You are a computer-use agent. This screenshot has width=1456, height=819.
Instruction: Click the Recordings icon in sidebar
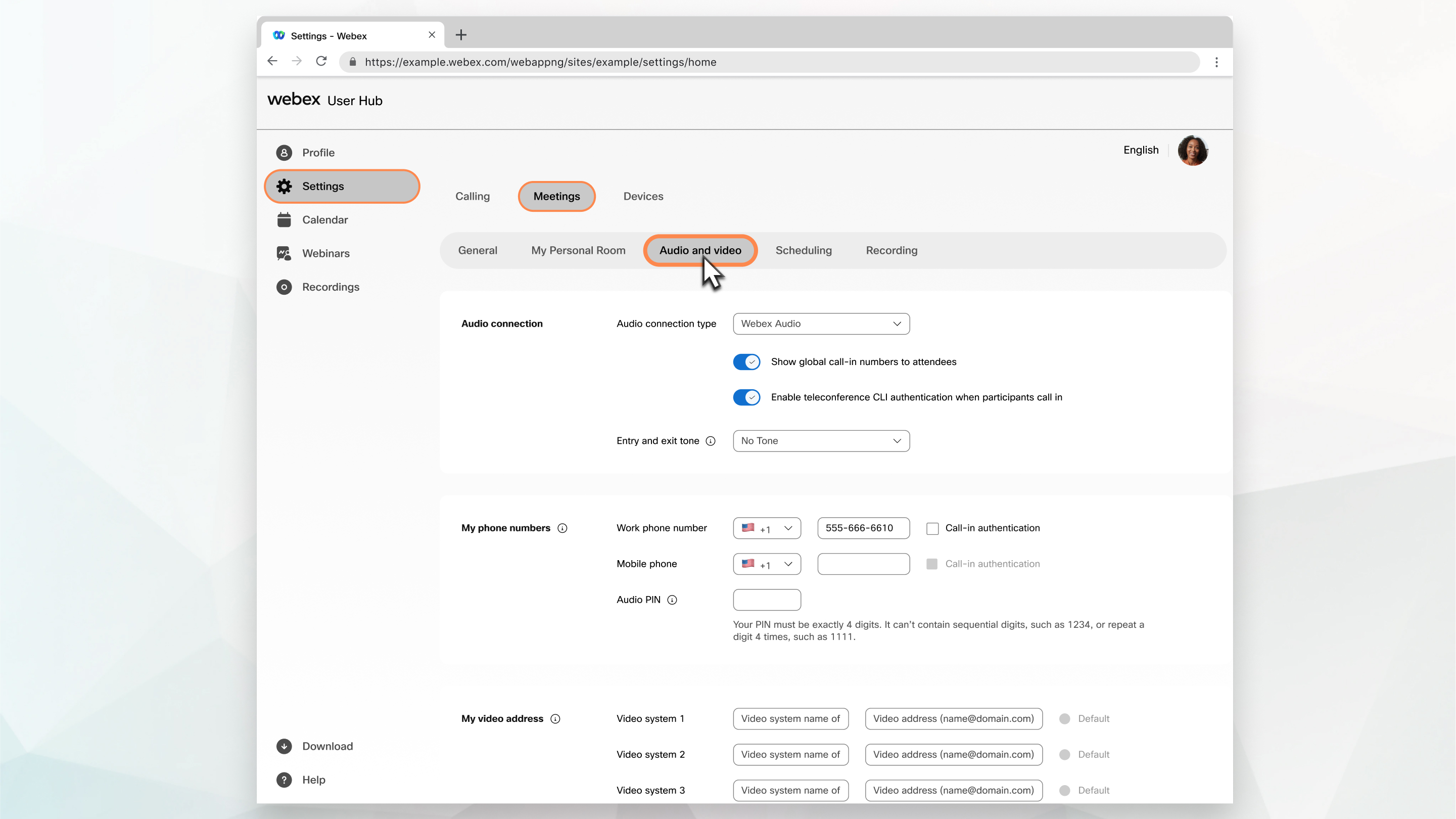click(x=285, y=287)
